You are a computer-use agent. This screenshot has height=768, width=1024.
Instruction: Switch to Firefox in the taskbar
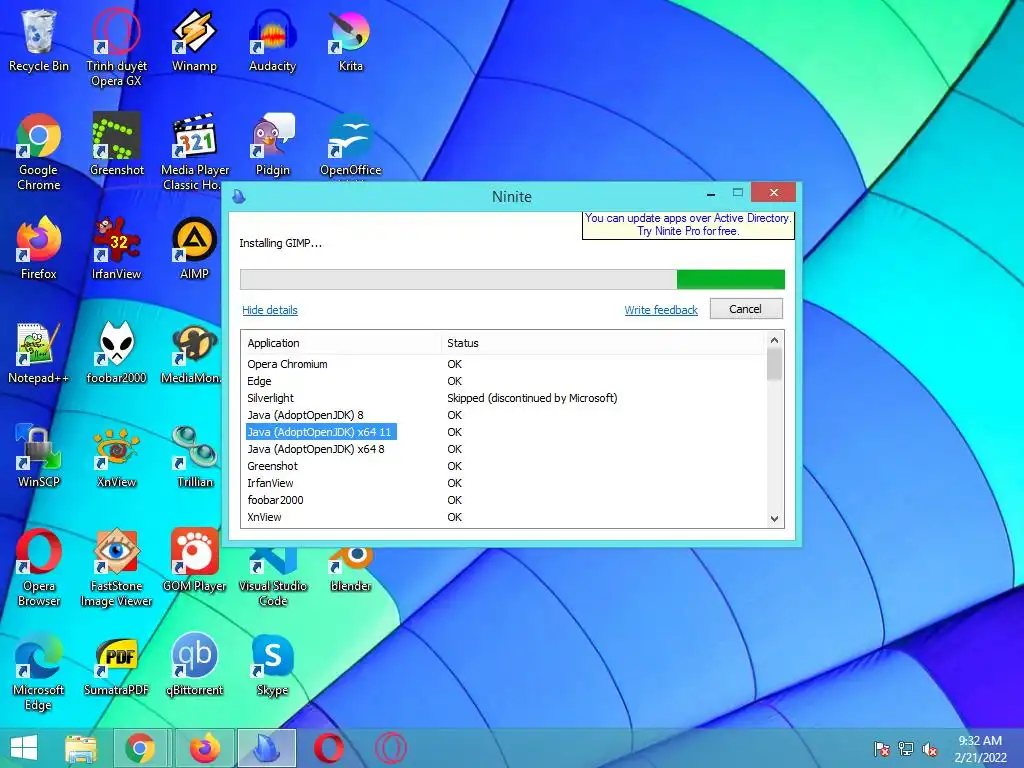[x=205, y=748]
